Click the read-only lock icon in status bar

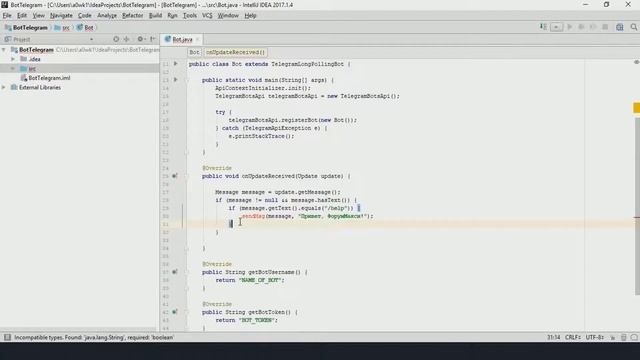pos(613,337)
